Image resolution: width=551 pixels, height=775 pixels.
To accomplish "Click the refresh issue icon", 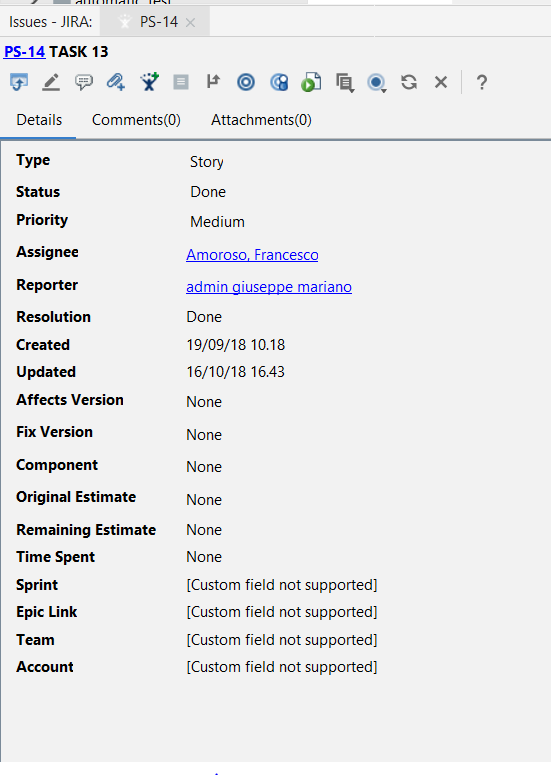I will [x=409, y=82].
